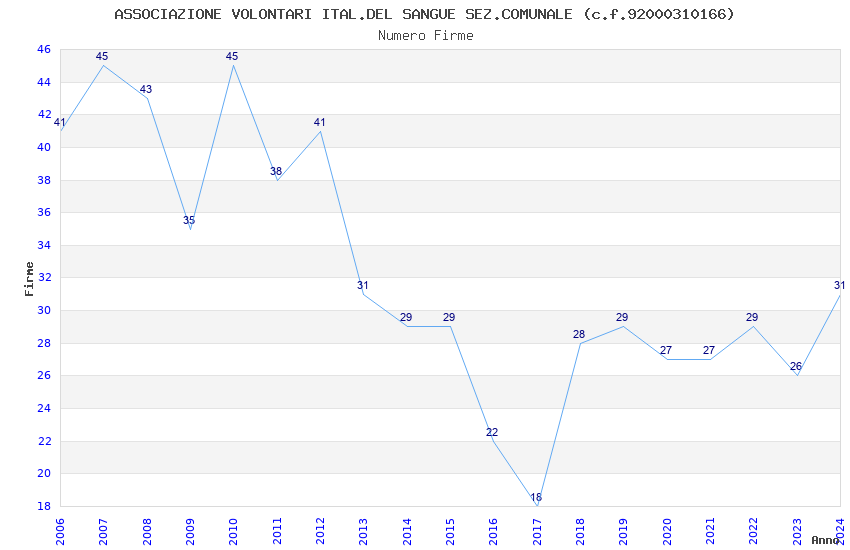Select the 2012 year label on x-axis

point(320,531)
